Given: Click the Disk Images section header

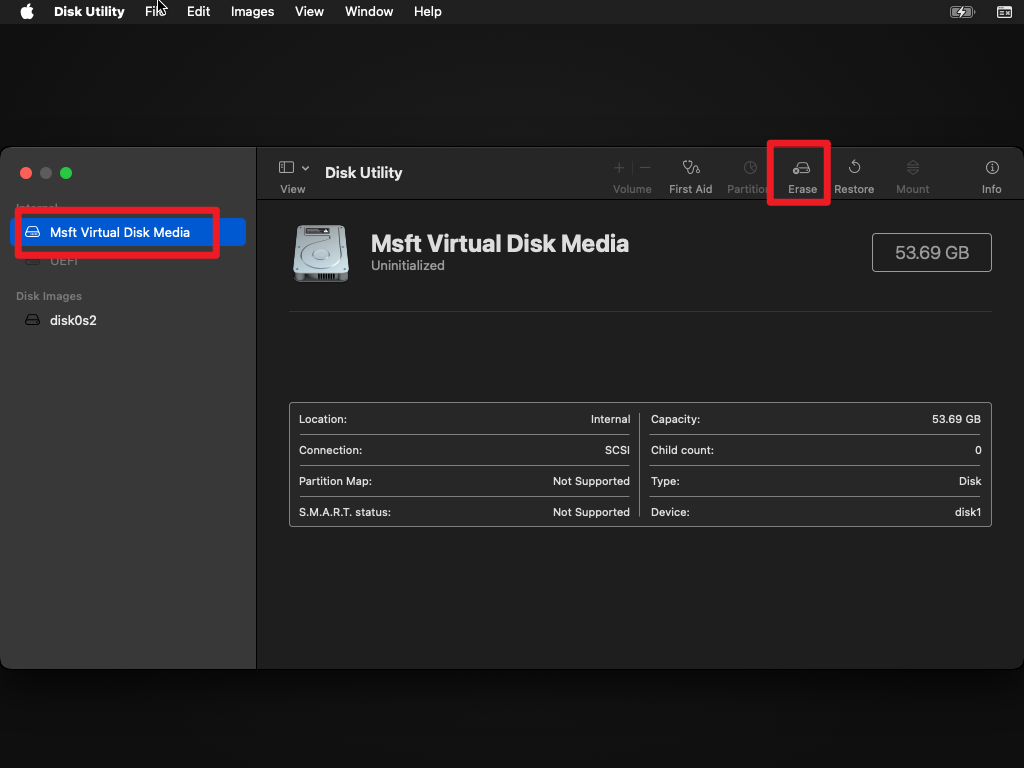Looking at the screenshot, I should (x=49, y=296).
